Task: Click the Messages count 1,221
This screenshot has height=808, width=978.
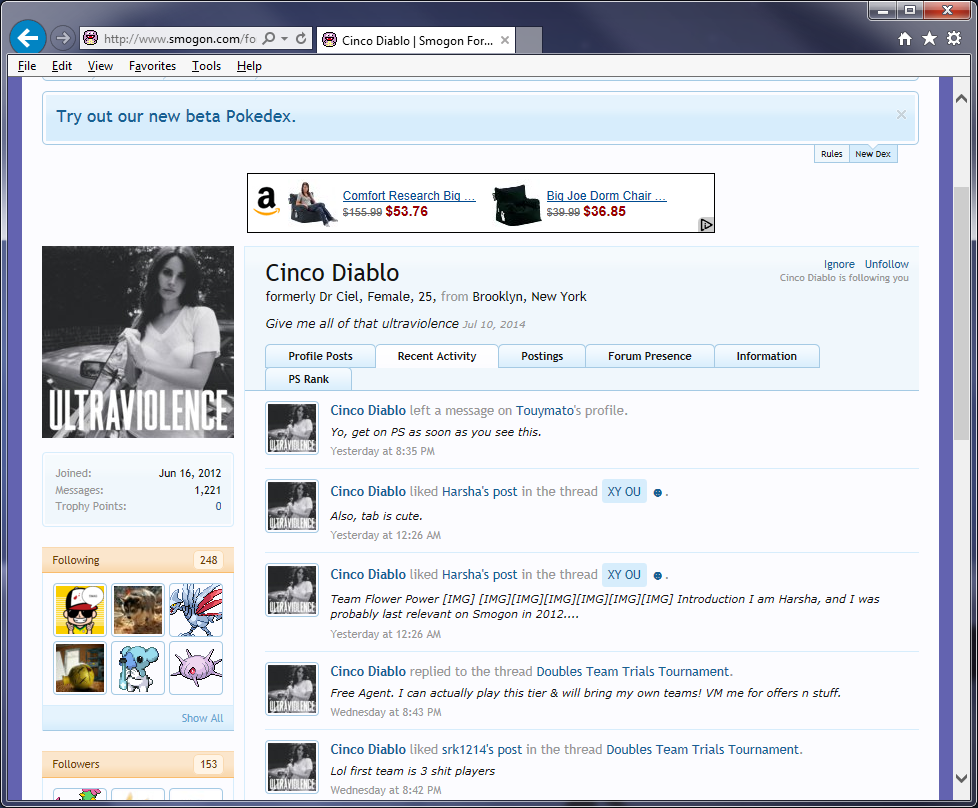Action: click(x=208, y=490)
